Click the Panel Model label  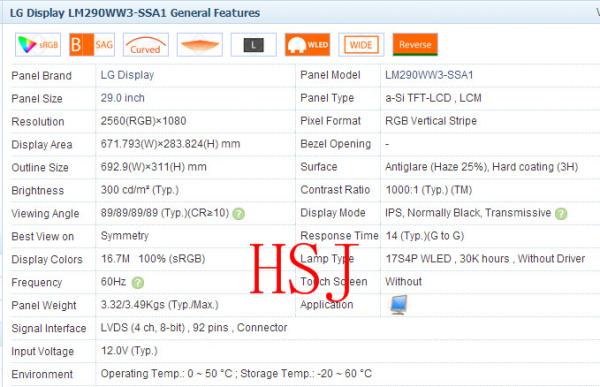[330, 75]
